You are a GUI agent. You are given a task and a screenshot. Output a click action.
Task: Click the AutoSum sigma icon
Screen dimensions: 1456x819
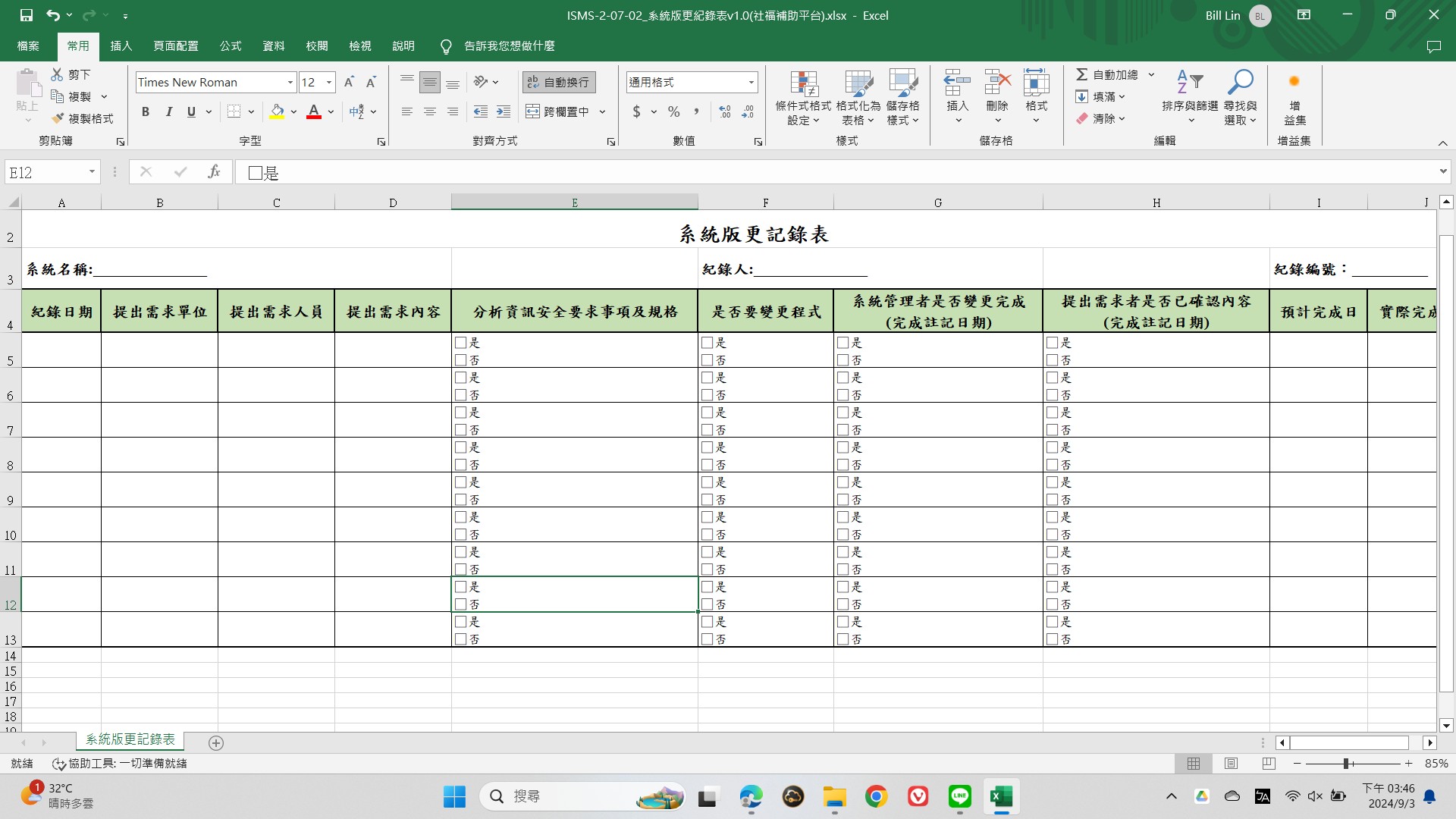1082,74
